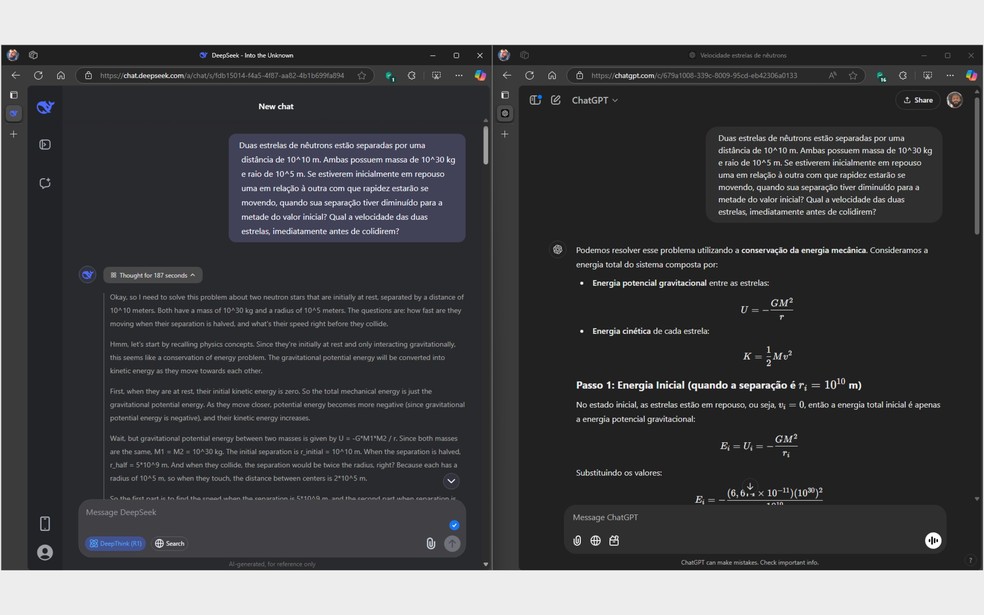Activate ChatGPT voice mode icon
984x615 pixels.
pyautogui.click(x=931, y=540)
